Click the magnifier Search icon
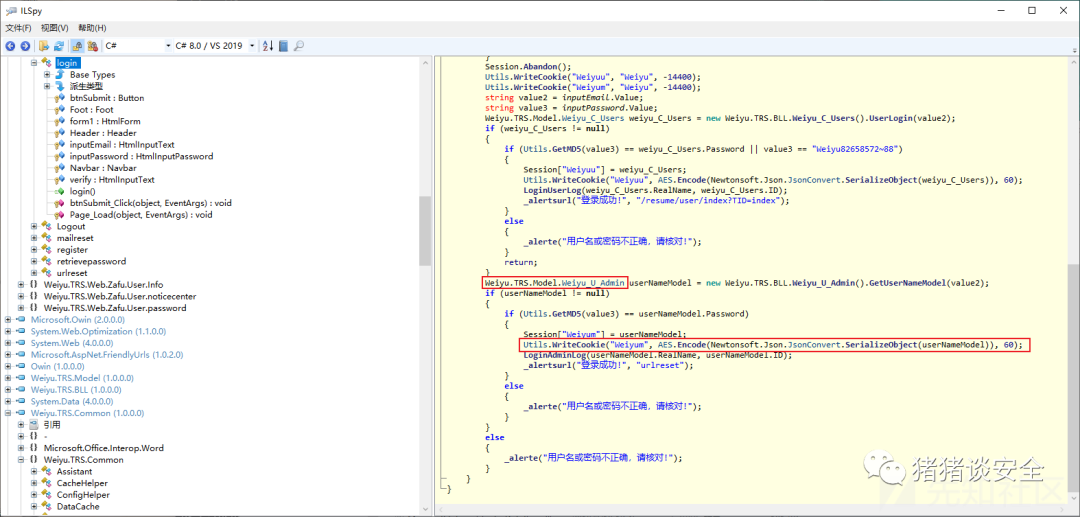The height and width of the screenshot is (517, 1080). 299,46
